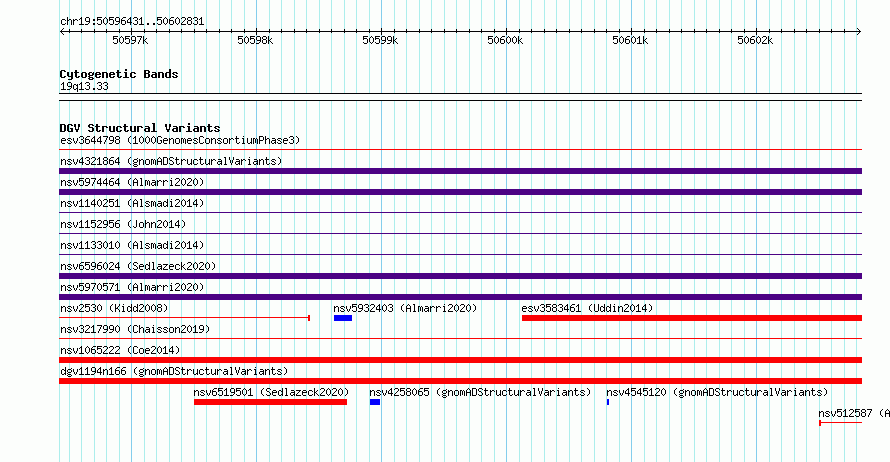This screenshot has height=462, width=890.
Task: Open variant label nsv5932403 (Almarri2020)
Action: pyautogui.click(x=405, y=308)
